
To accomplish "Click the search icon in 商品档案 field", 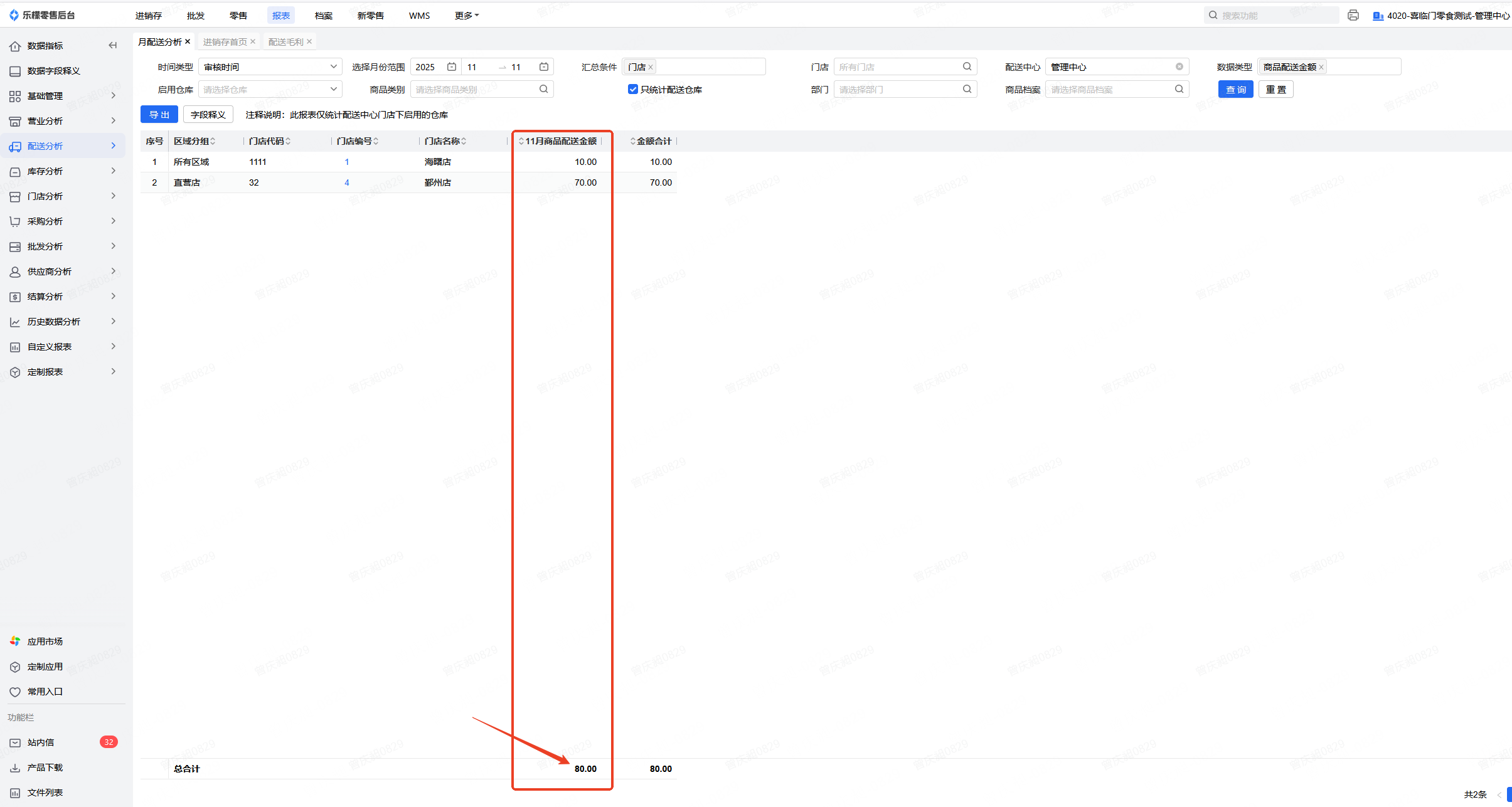I will click(x=1179, y=89).
